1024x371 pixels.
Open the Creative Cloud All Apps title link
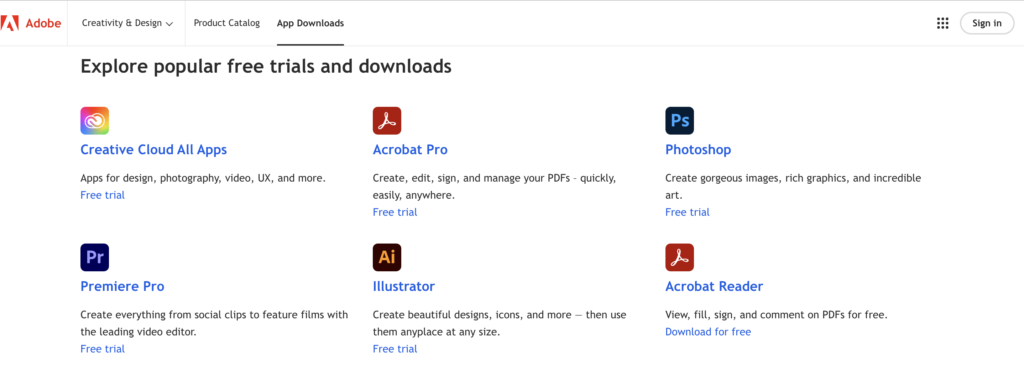[153, 150]
